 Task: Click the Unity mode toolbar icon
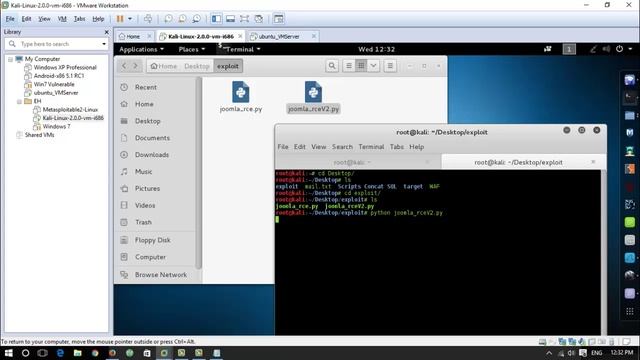(258, 19)
